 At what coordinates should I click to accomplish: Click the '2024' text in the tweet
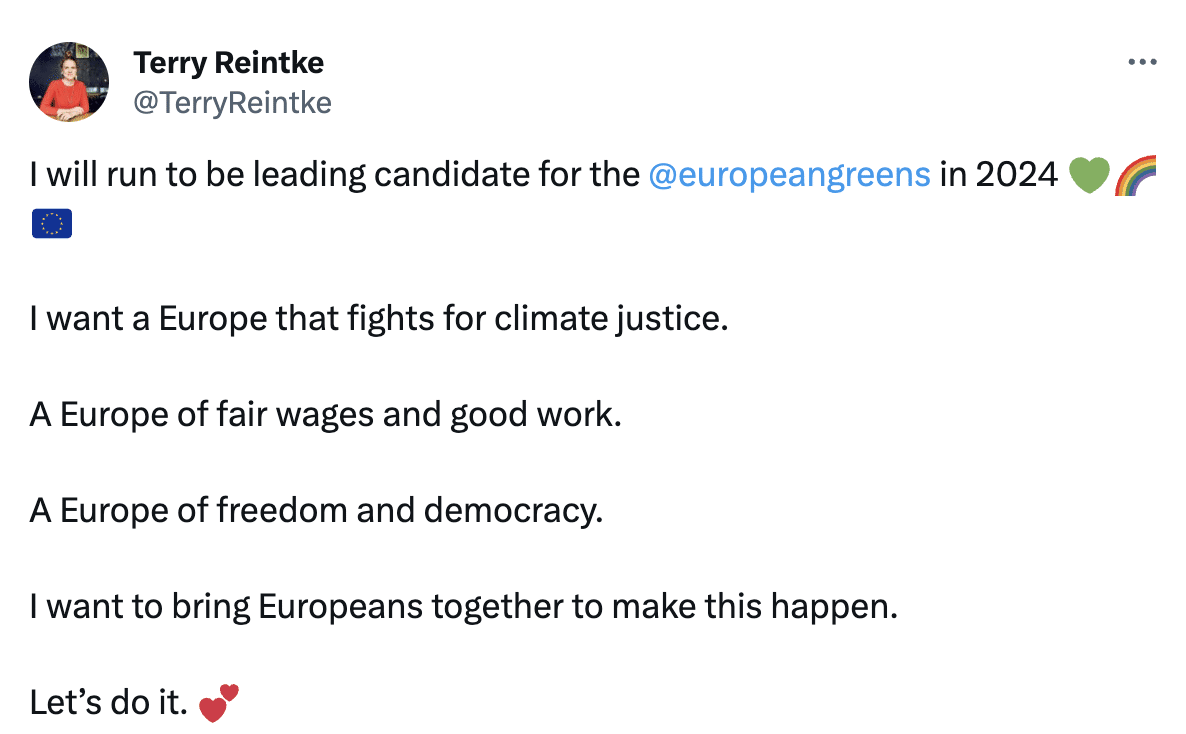click(x=1016, y=175)
